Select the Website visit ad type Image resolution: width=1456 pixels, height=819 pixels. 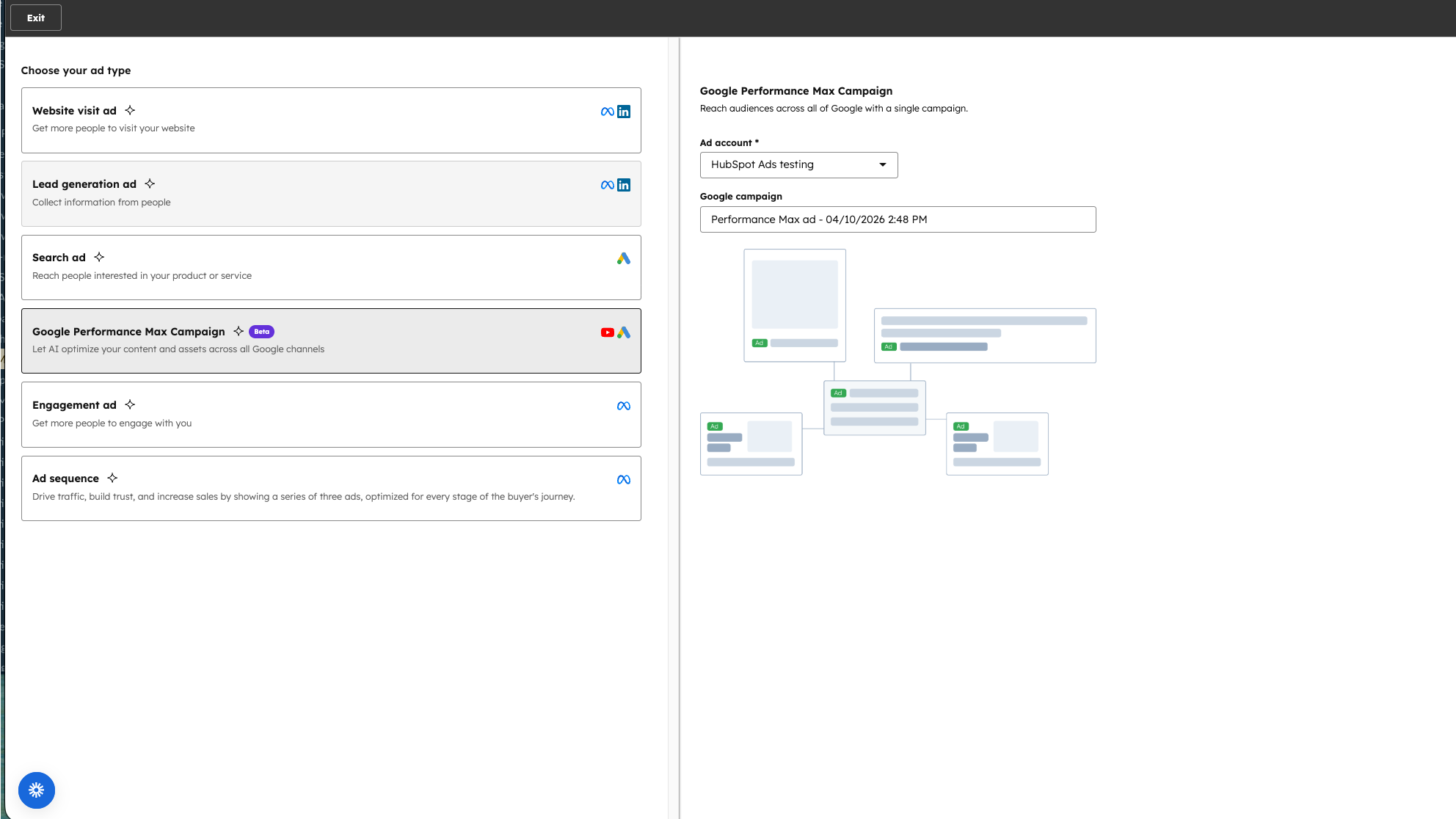(x=331, y=120)
